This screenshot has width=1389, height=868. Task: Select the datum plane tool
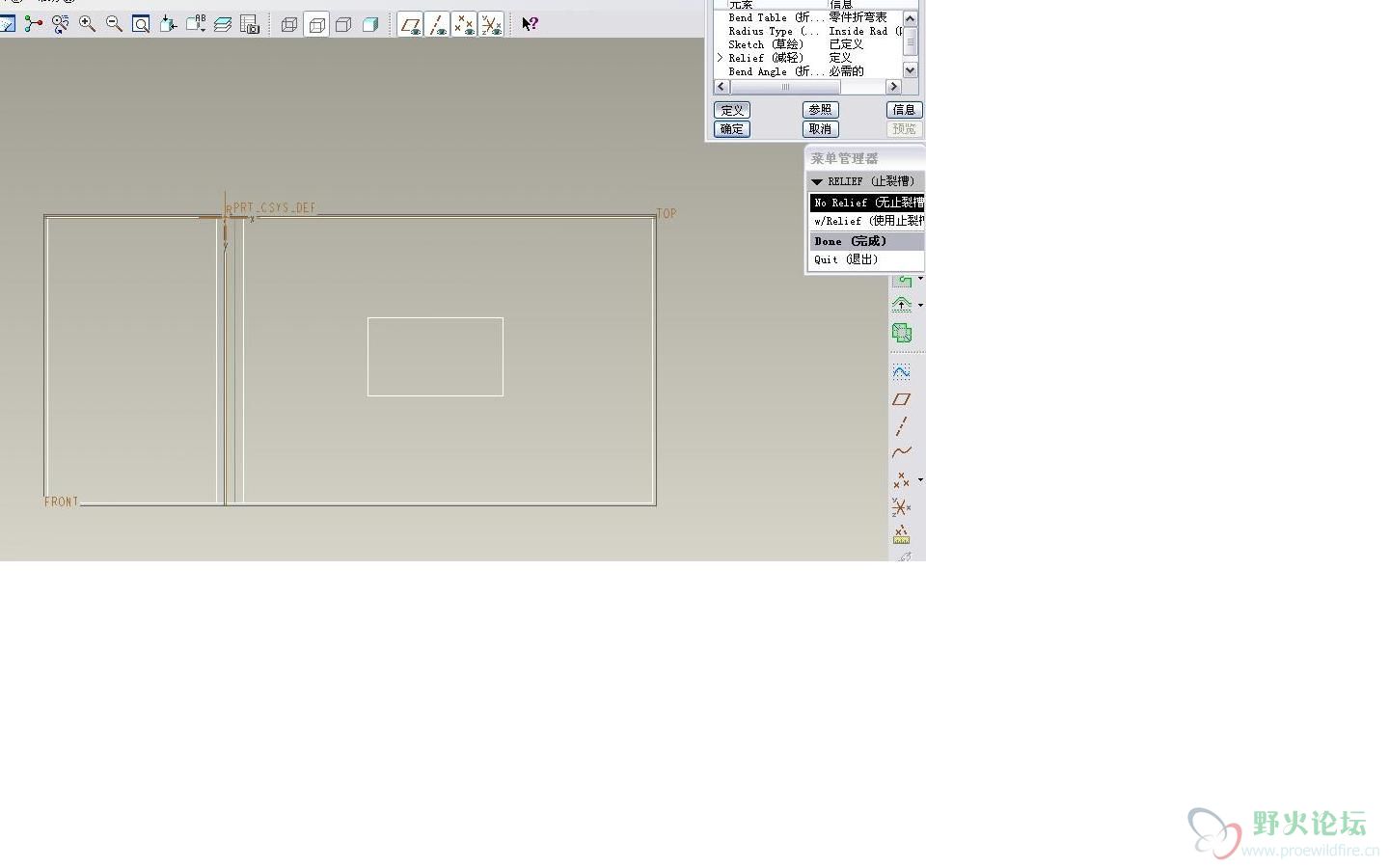[x=902, y=398]
